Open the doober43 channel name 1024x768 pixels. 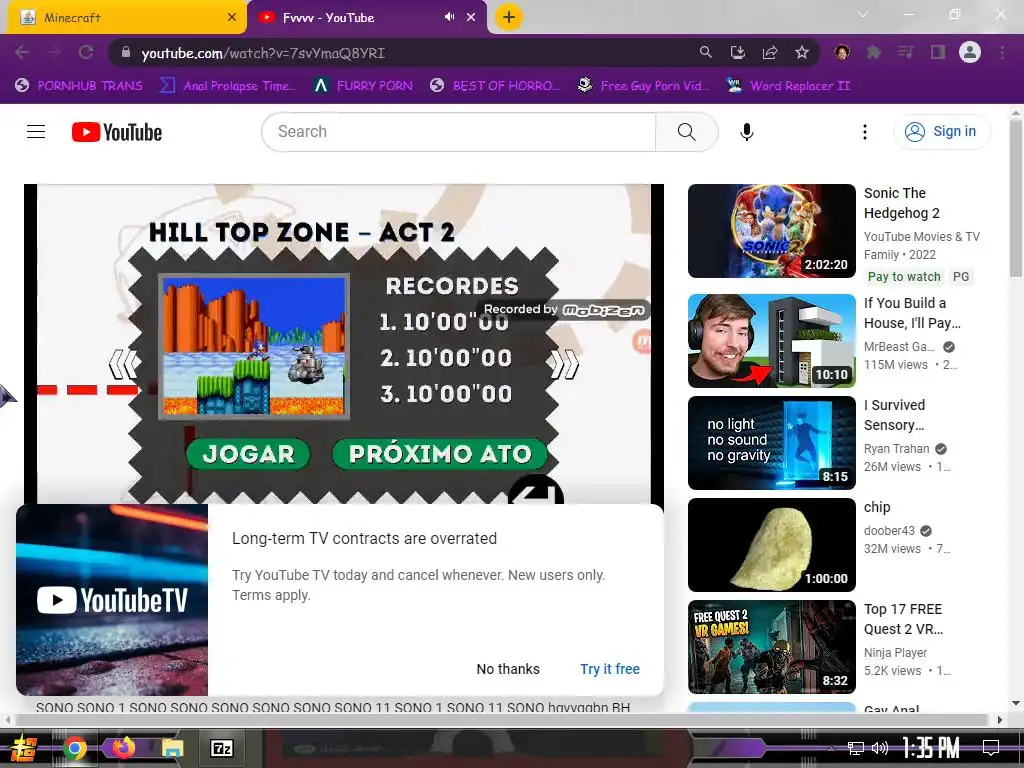[x=889, y=531]
